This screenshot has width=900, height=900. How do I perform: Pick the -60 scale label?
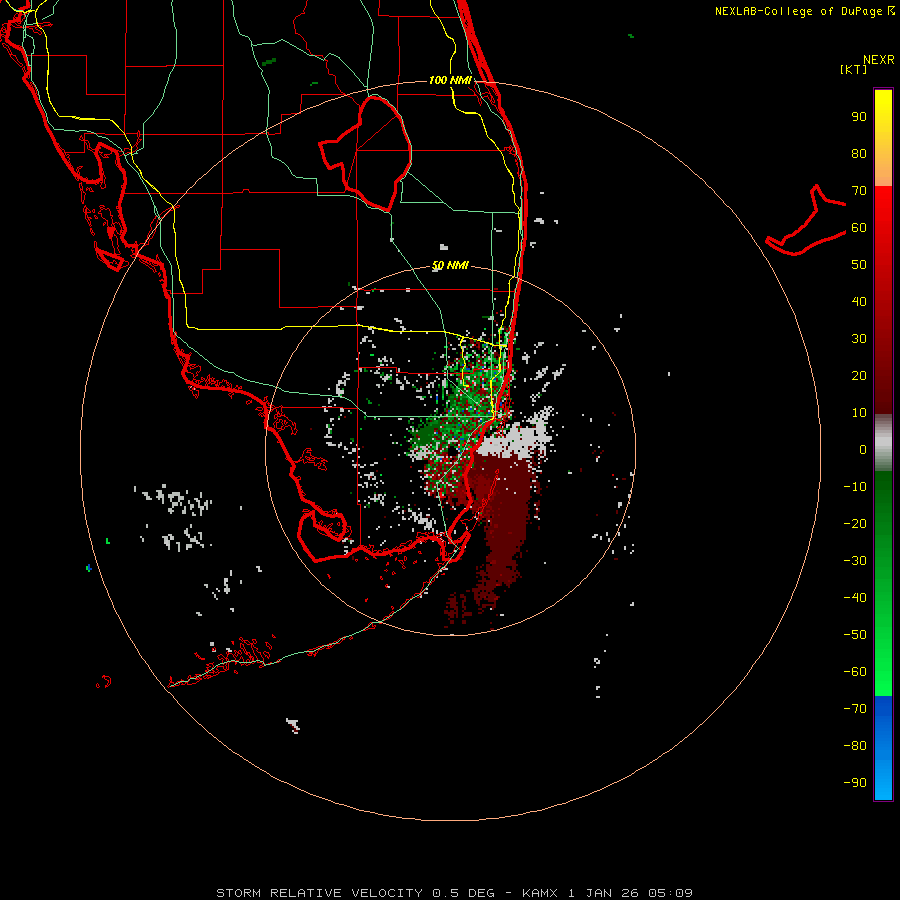point(855,672)
